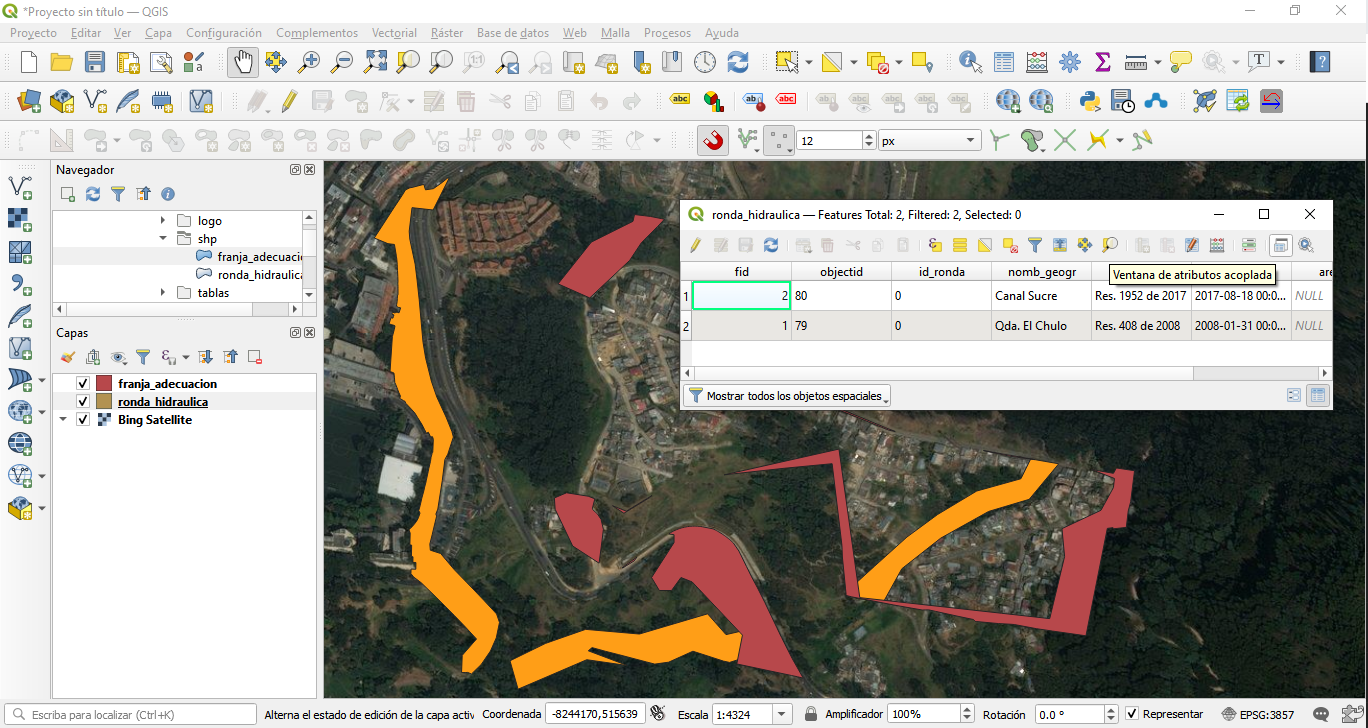Toggle franja_adecuacion layer visibility checkbox
This screenshot has height=728, width=1368.
(x=84, y=384)
